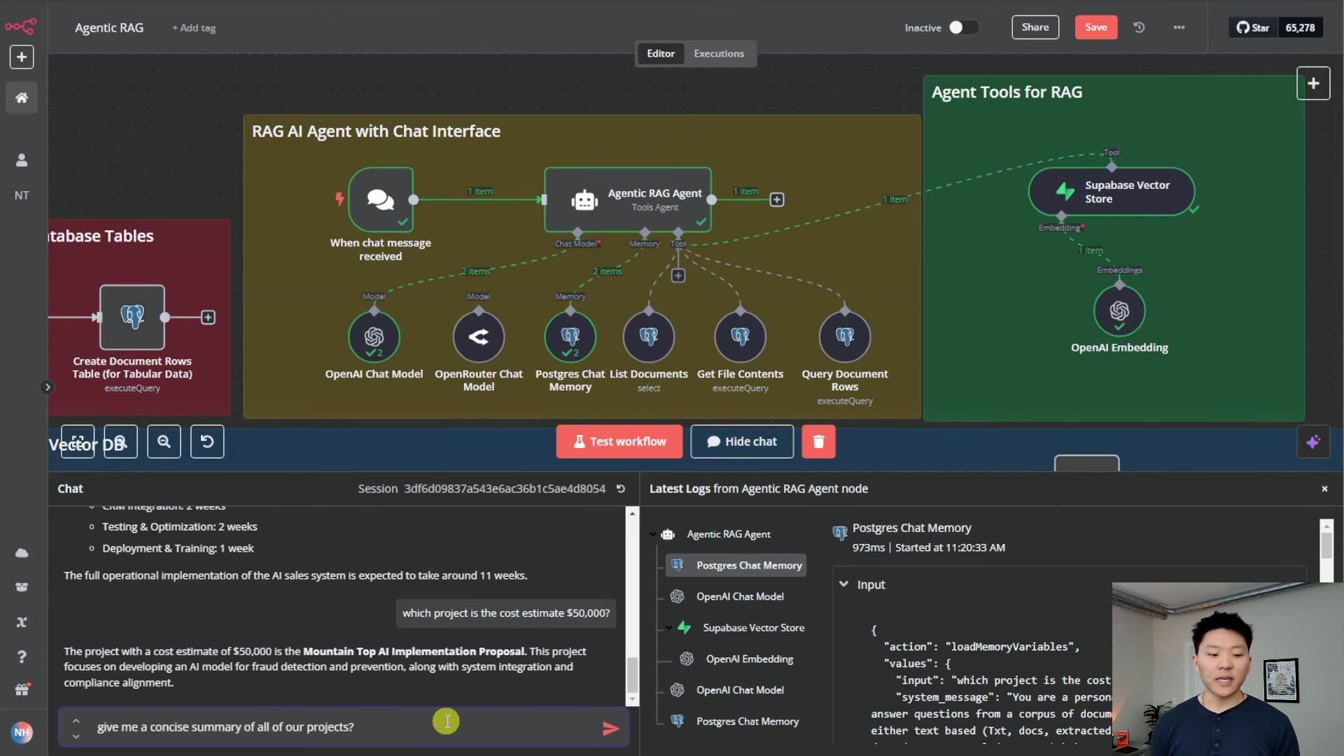
Task: Open the Home icon in left sidebar
Action: (21, 98)
